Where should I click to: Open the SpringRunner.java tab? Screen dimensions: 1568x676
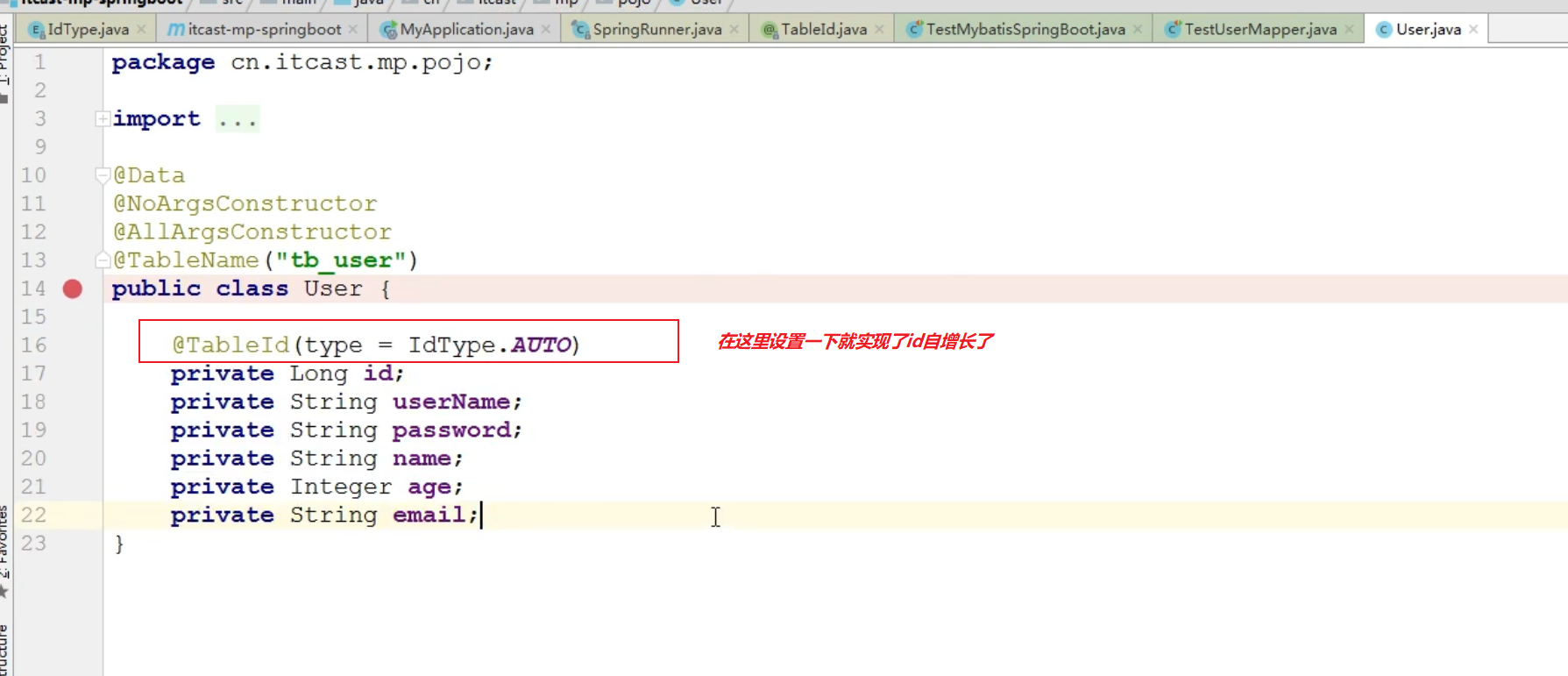[x=656, y=30]
